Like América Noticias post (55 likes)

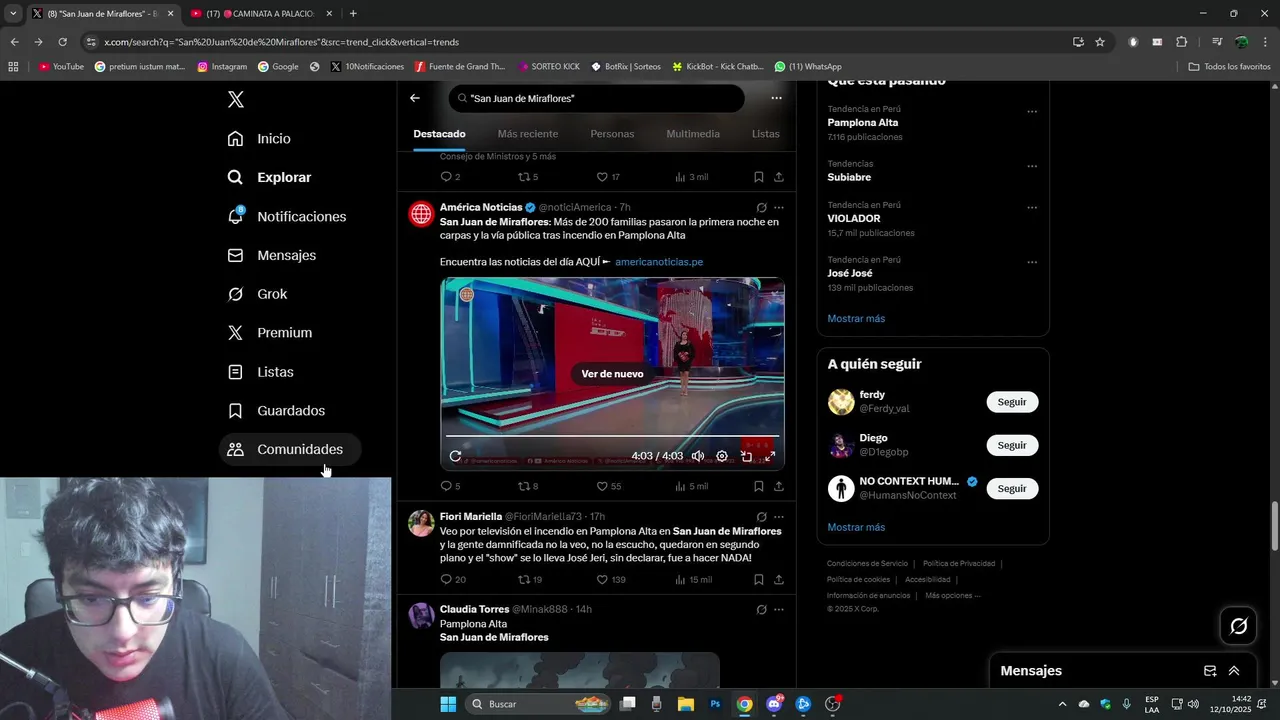pyautogui.click(x=608, y=486)
